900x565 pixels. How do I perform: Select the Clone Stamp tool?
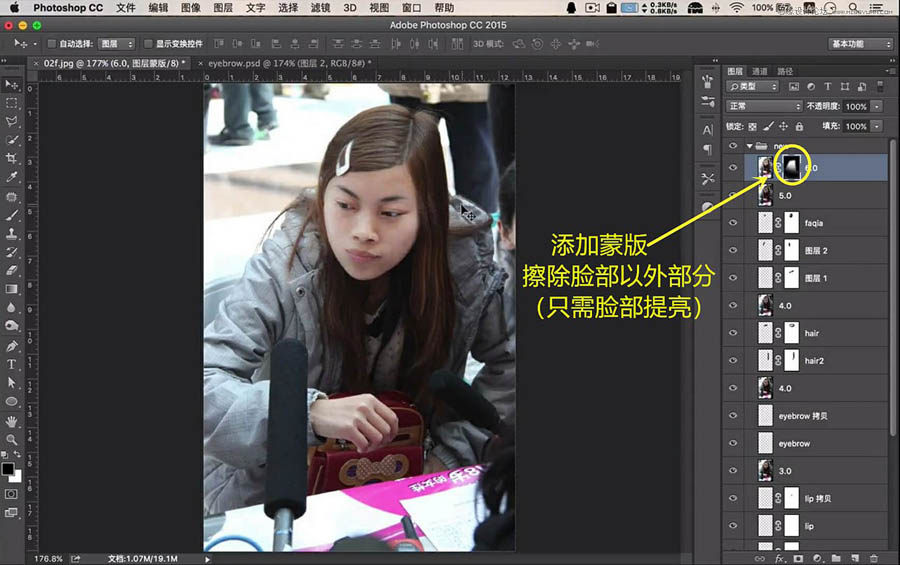(11, 234)
